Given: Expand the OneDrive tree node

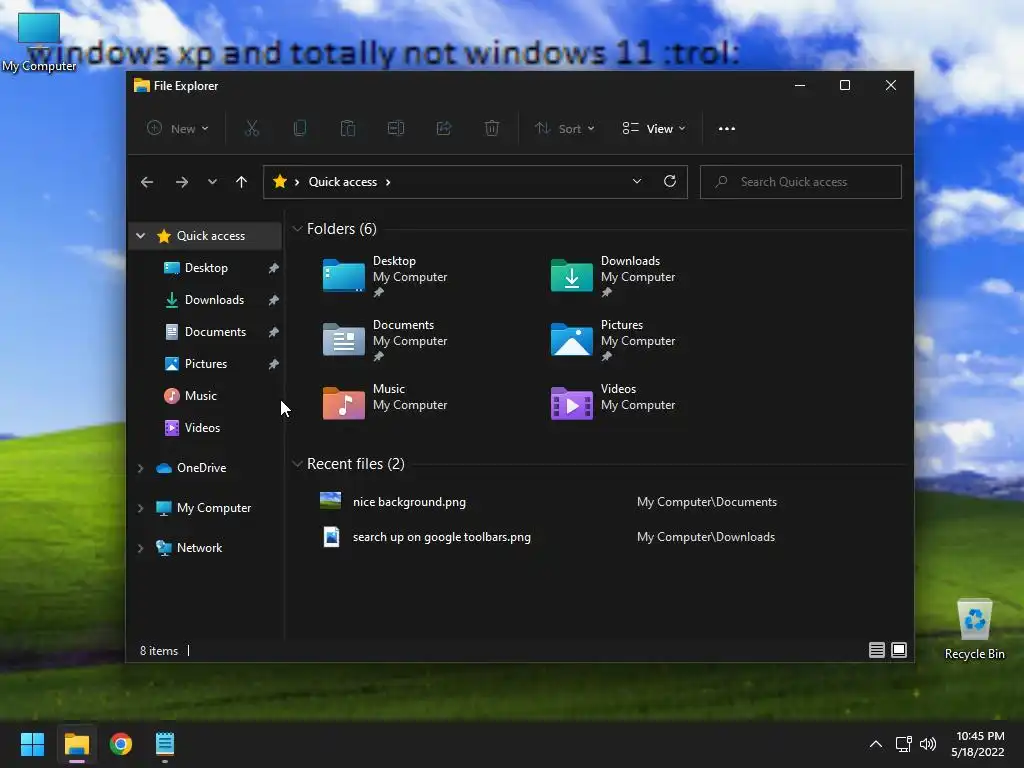Looking at the screenshot, I should click(x=140, y=468).
